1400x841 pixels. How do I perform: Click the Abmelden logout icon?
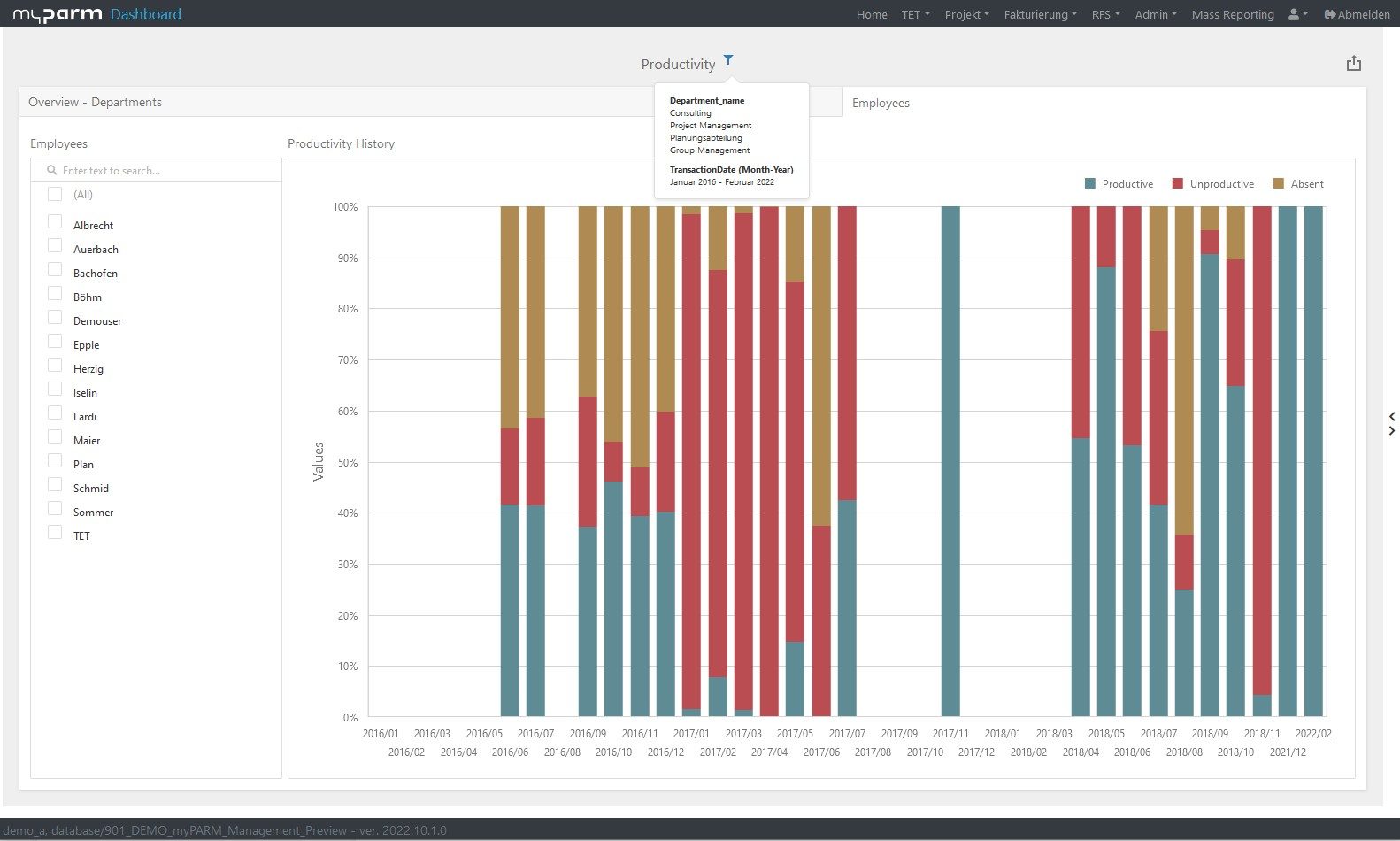(1330, 14)
